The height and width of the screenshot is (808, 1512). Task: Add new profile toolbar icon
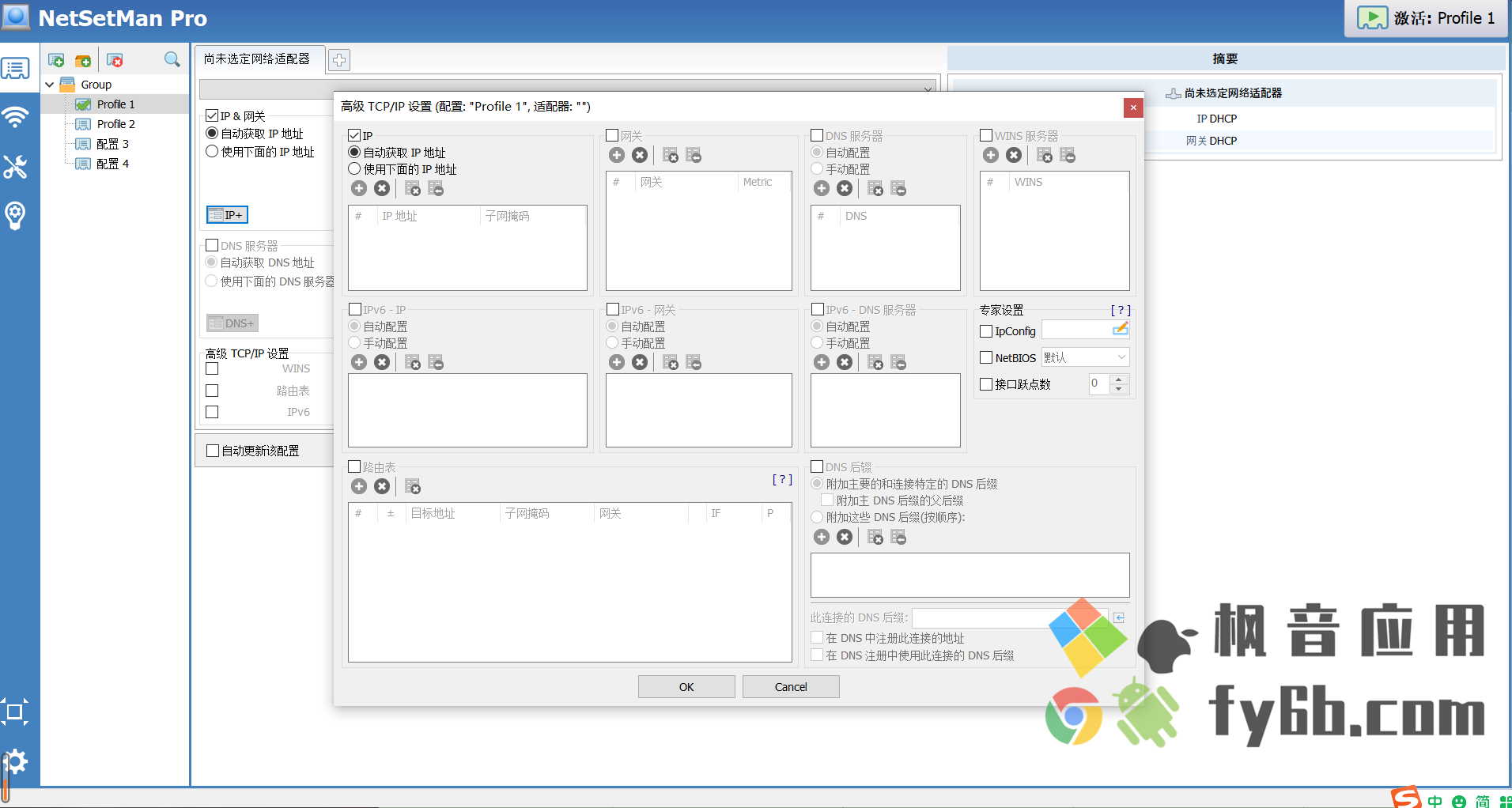coord(56,60)
